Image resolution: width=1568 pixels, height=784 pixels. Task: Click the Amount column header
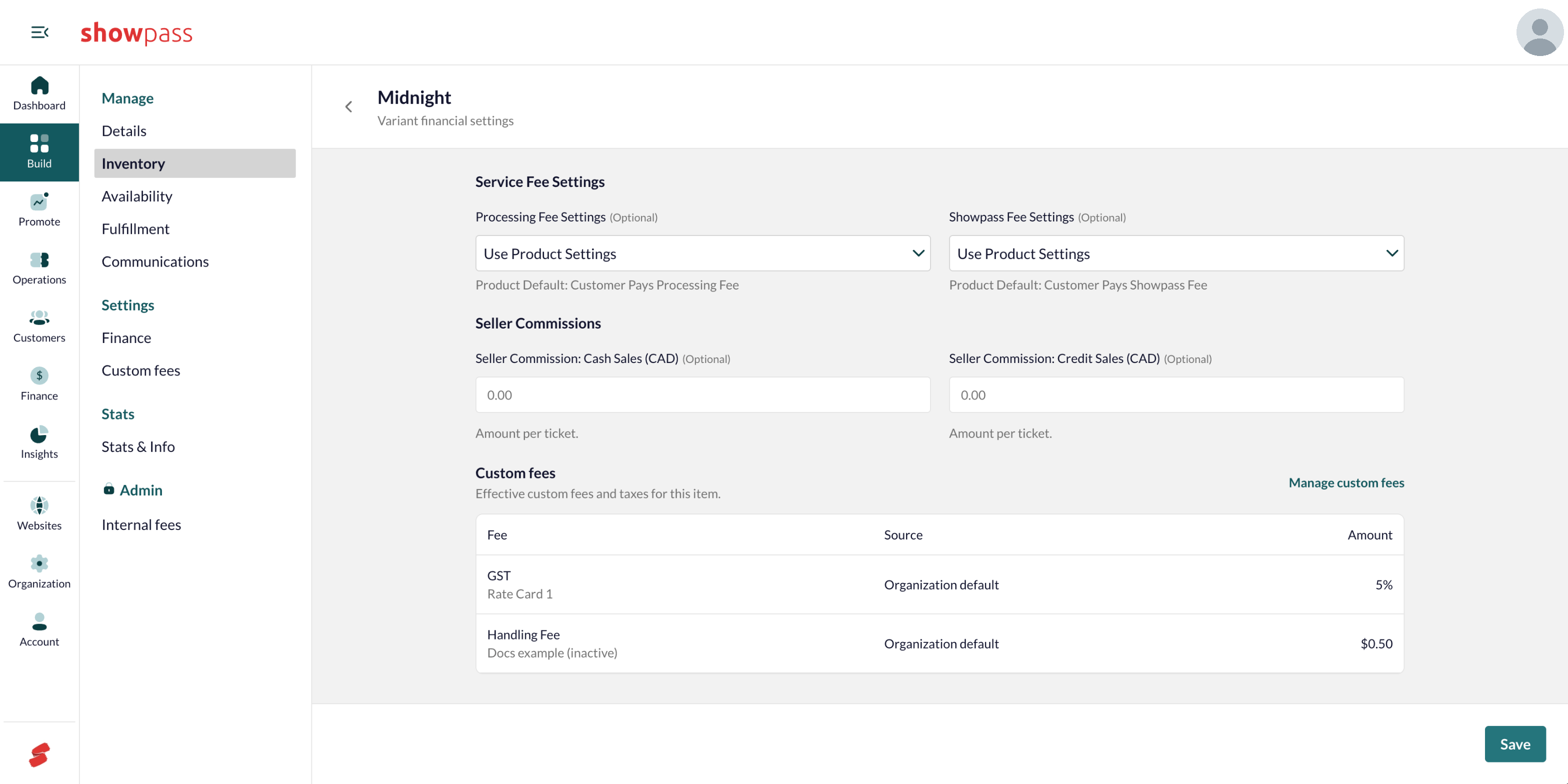(x=1369, y=534)
